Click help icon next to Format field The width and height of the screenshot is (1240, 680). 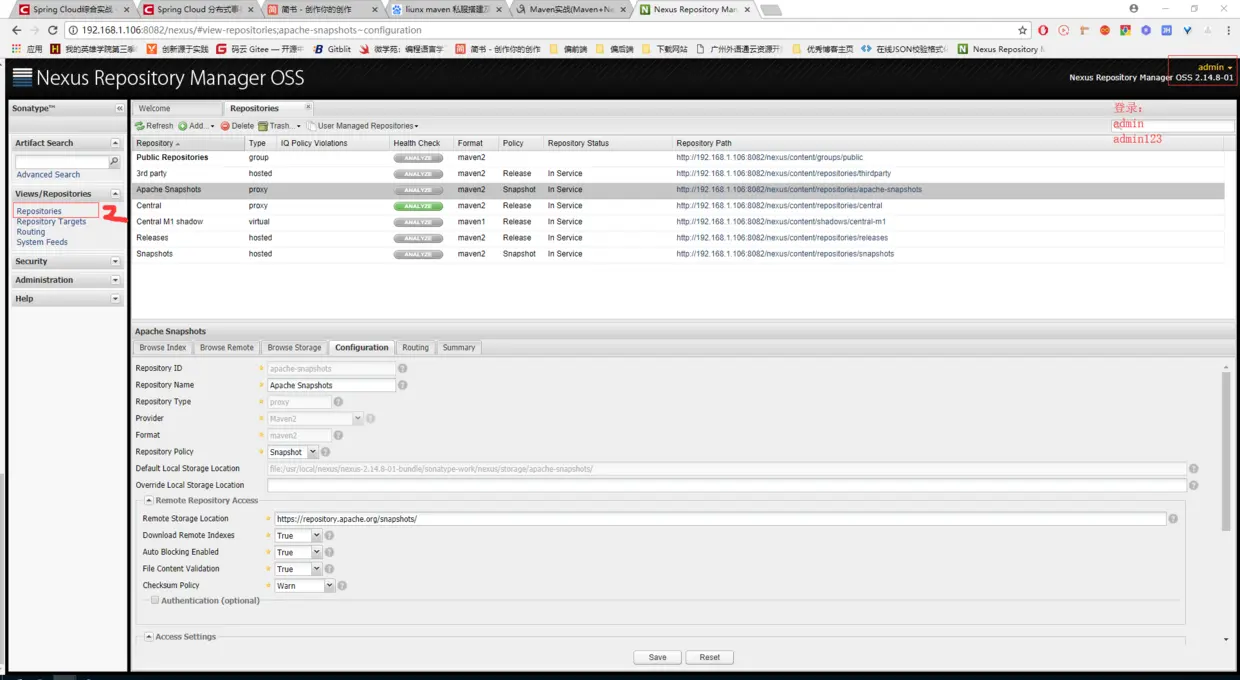click(x=338, y=435)
